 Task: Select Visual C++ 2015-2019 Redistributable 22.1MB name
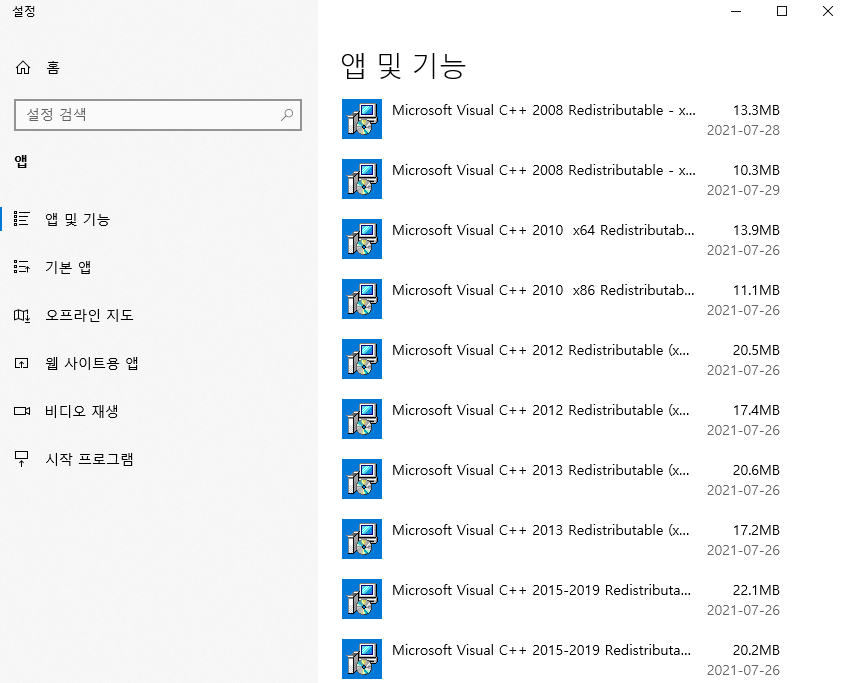click(x=541, y=590)
